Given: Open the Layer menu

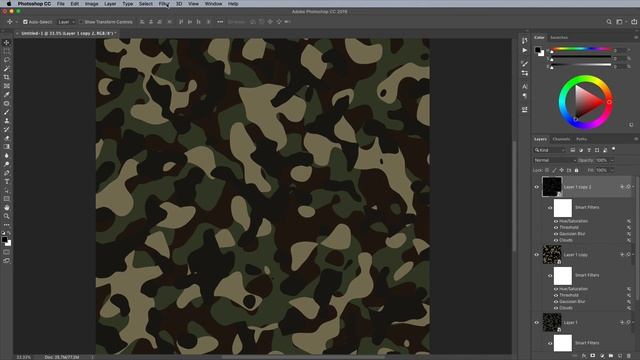Looking at the screenshot, I should [110, 4].
